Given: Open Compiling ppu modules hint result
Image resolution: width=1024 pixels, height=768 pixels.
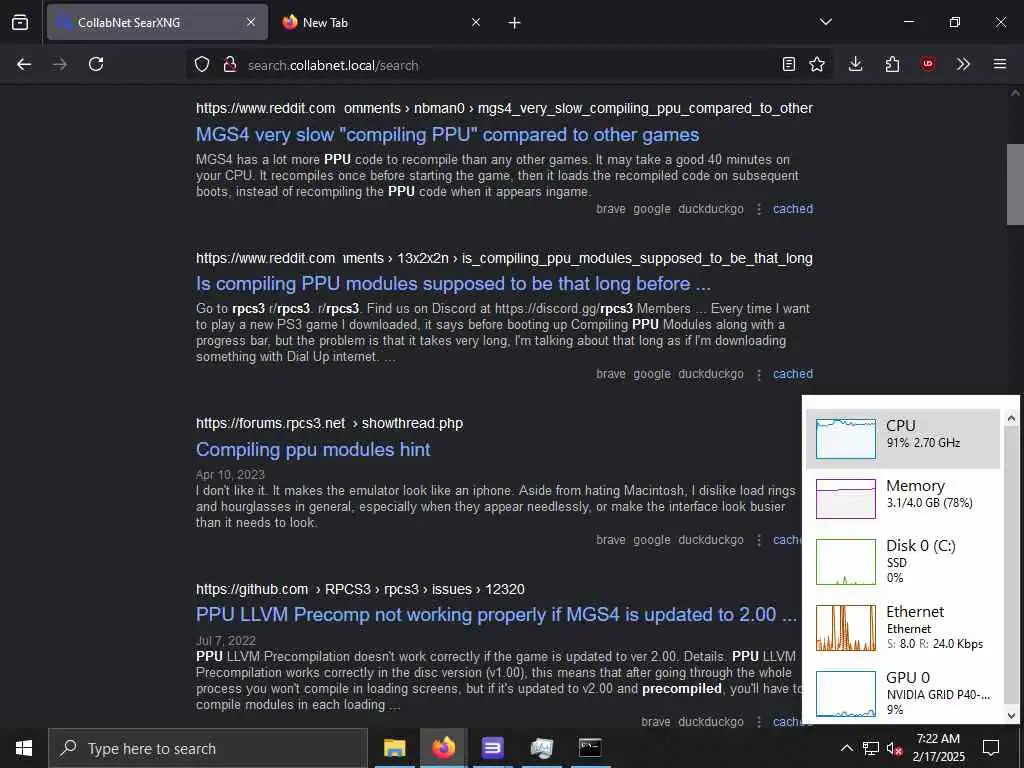Looking at the screenshot, I should click(x=313, y=449).
